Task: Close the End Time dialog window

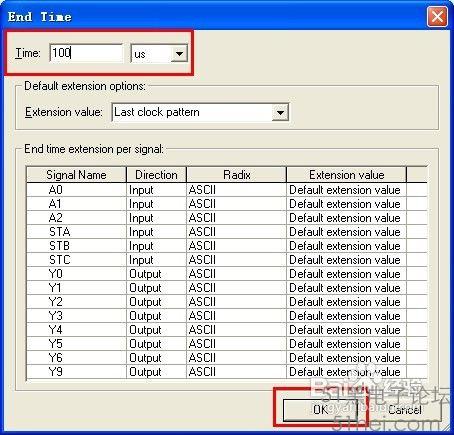Action: pos(437,16)
